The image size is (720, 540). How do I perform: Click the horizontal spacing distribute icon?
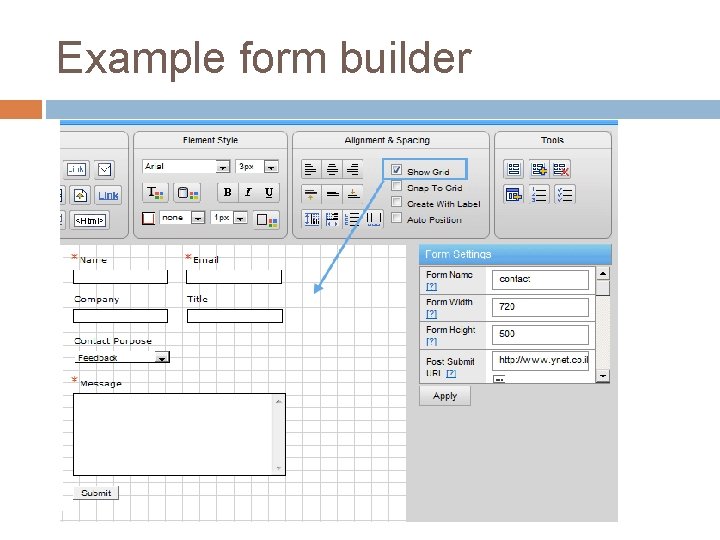point(373,219)
